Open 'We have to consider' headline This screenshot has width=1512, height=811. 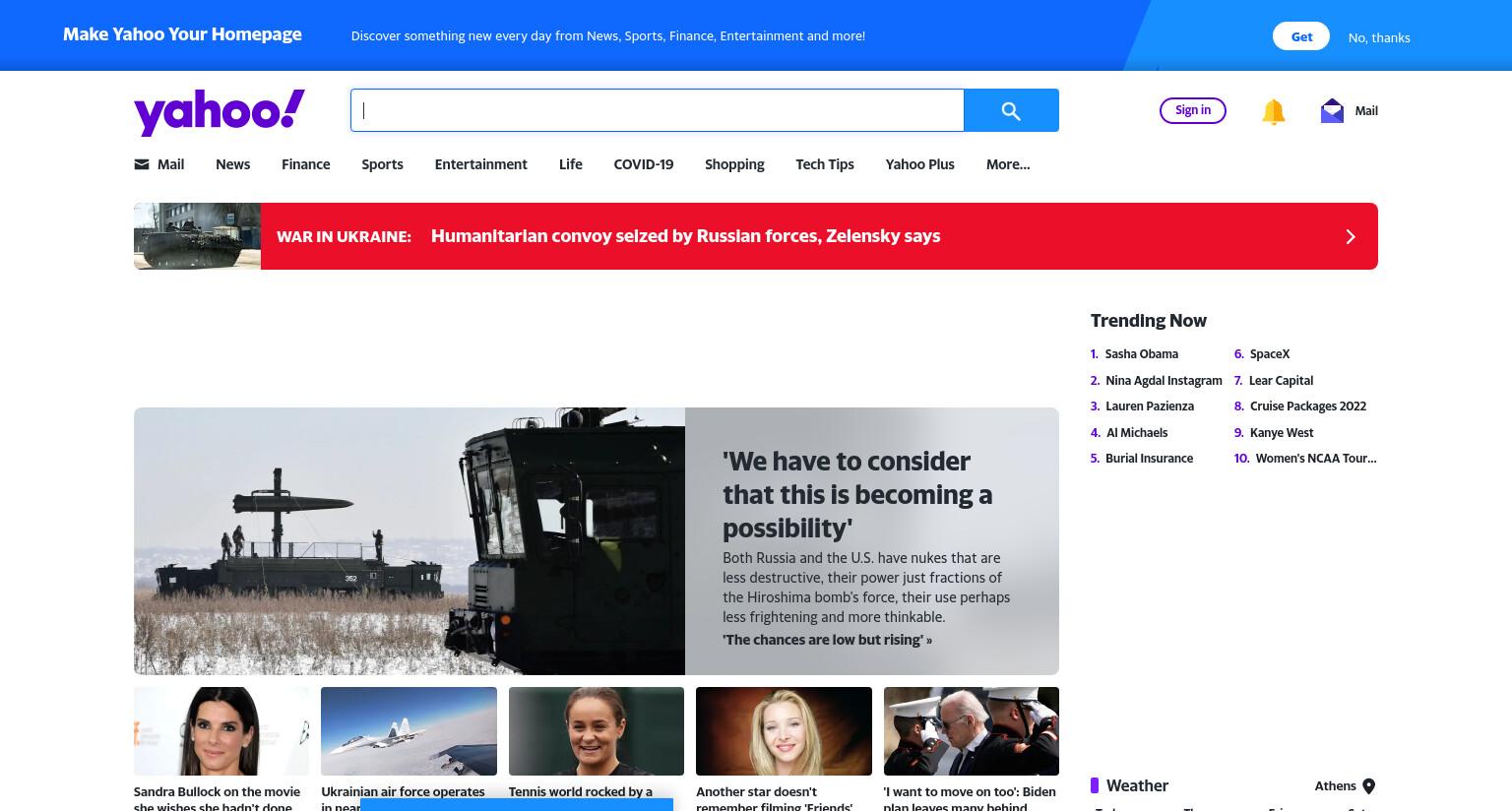[x=857, y=494]
